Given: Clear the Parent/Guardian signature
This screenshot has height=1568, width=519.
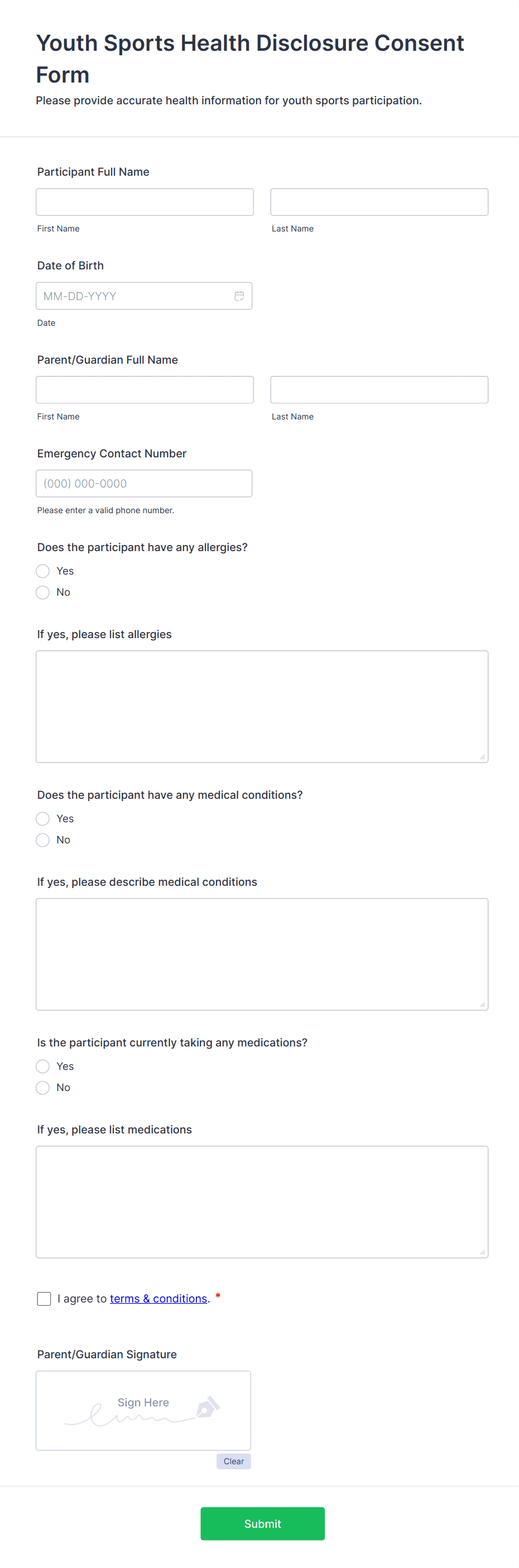Looking at the screenshot, I should pos(233,1461).
